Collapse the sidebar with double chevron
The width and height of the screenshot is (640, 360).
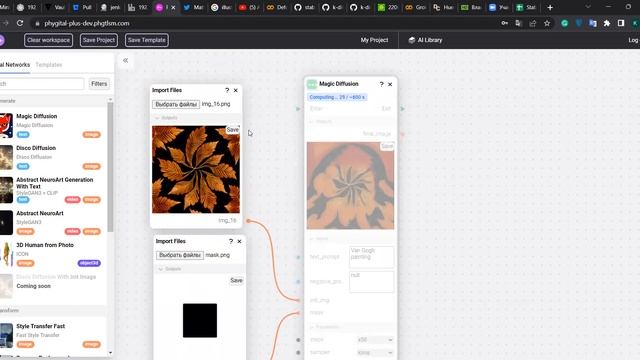(x=126, y=60)
